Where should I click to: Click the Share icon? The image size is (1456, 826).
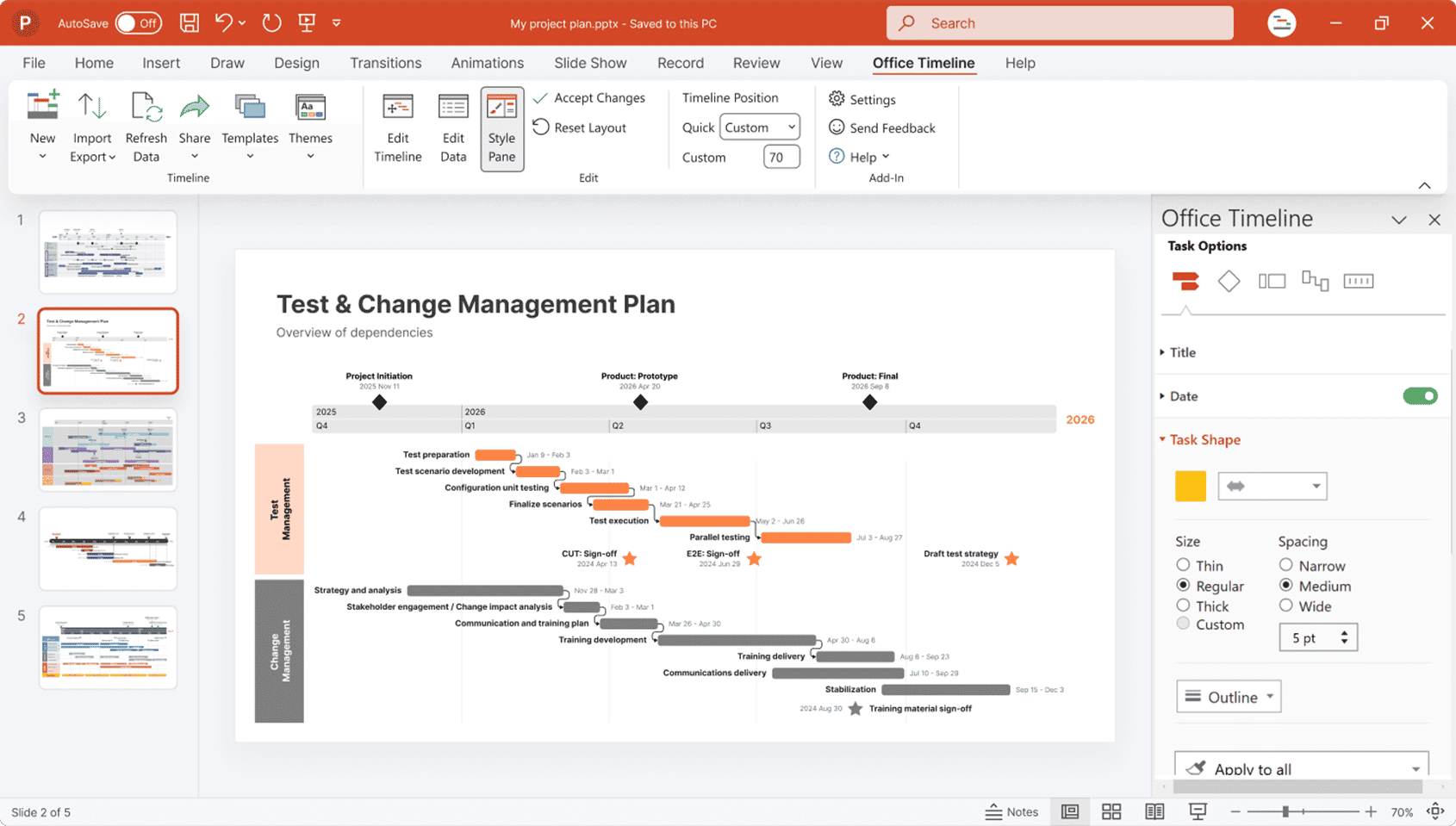194,106
